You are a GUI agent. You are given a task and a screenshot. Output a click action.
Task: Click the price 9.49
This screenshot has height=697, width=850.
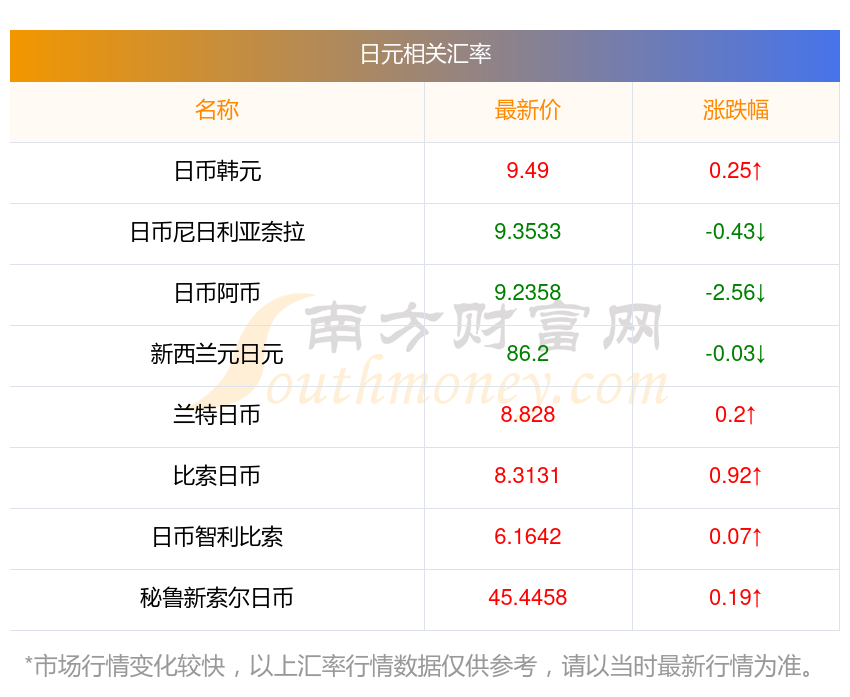[527, 171]
